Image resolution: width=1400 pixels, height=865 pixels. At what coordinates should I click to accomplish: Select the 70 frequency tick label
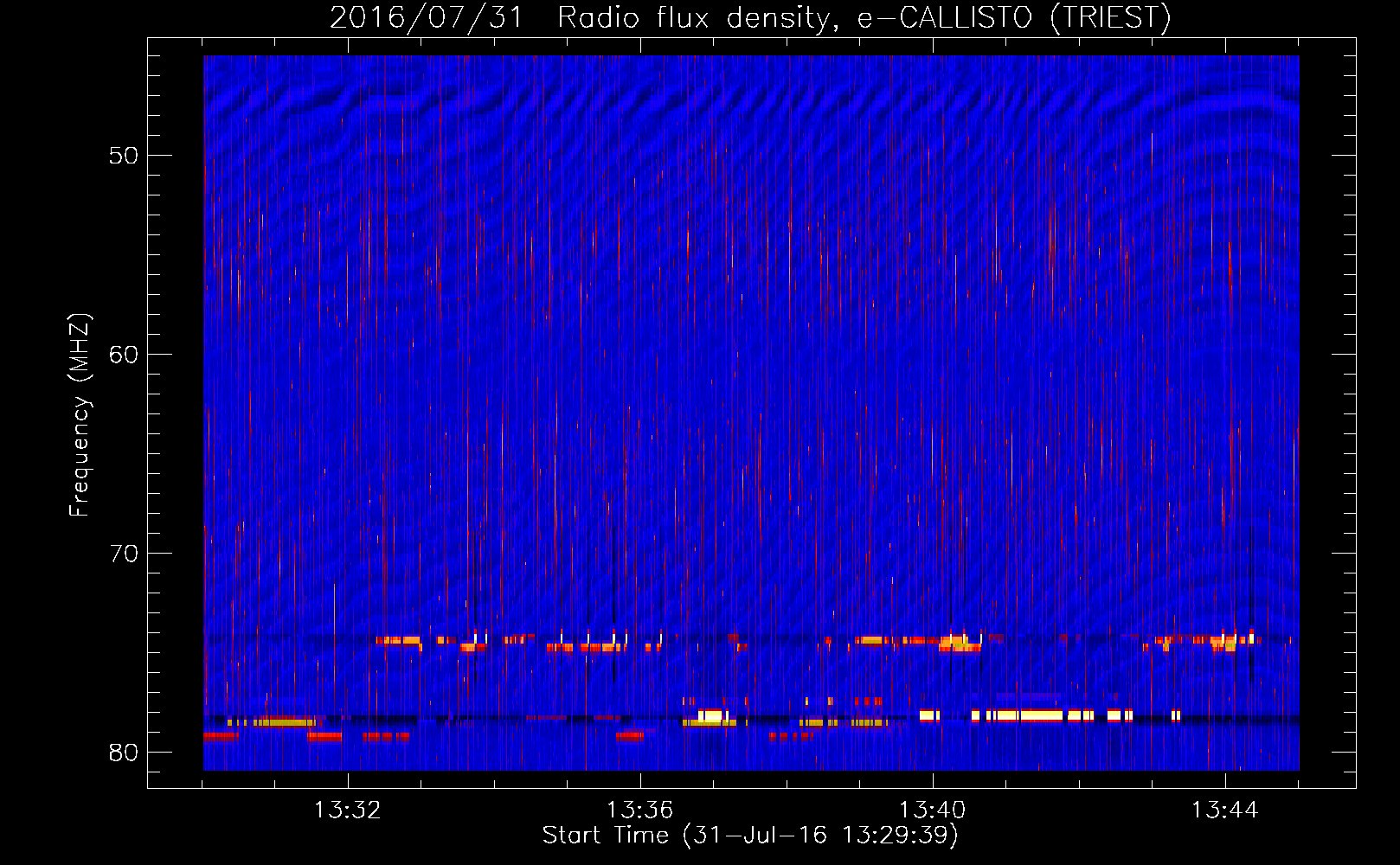tap(124, 554)
